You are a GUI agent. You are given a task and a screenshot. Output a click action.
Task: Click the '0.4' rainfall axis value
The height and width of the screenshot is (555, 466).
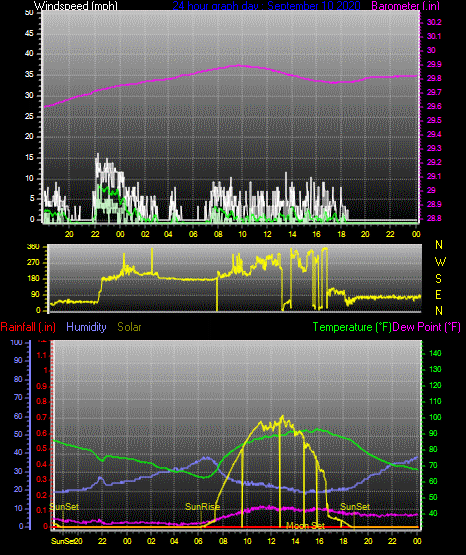coord(42,464)
